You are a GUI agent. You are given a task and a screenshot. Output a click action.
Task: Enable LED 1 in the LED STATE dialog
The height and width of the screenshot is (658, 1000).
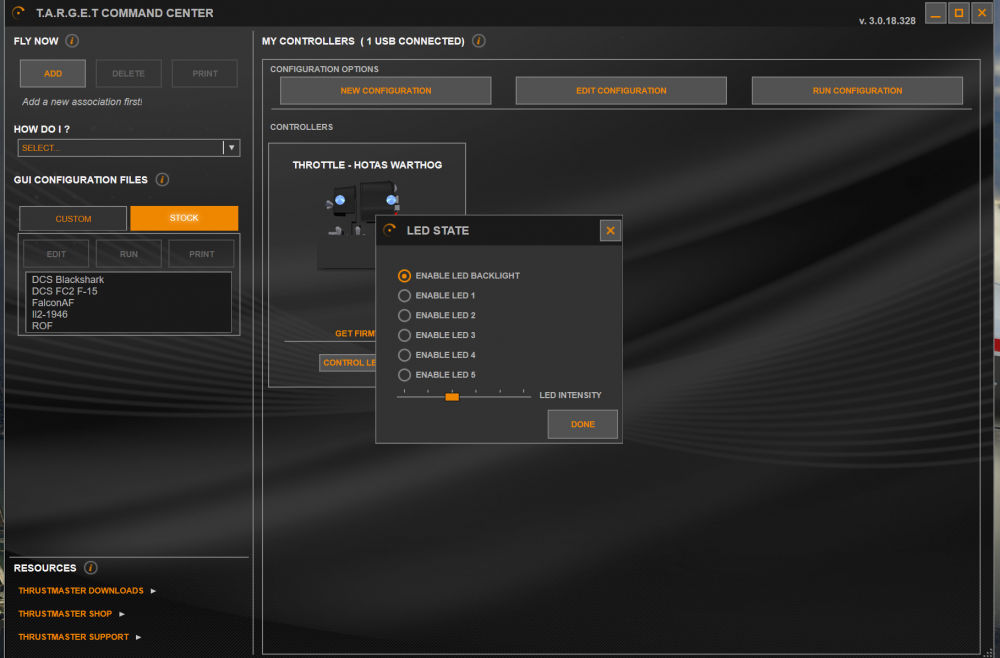404,295
